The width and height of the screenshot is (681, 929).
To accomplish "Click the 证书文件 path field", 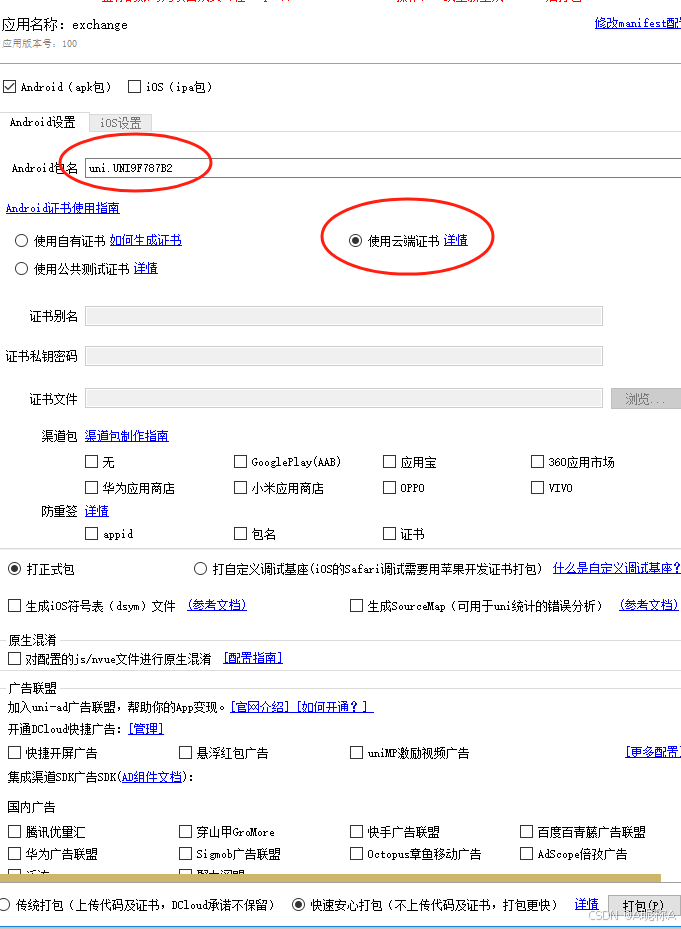I will 344,398.
